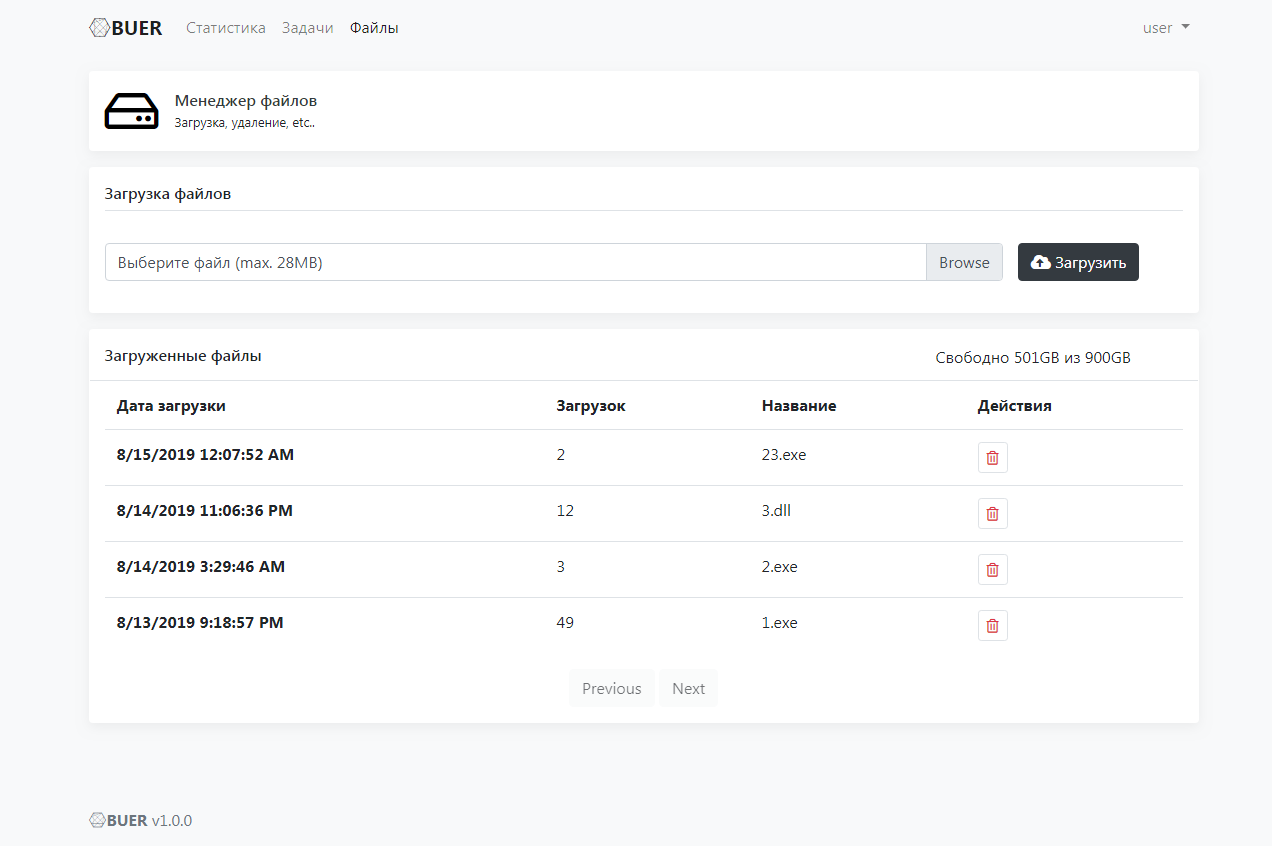This screenshot has height=846, width=1272.
Task: Click the Загрузок column header
Action: (591, 406)
